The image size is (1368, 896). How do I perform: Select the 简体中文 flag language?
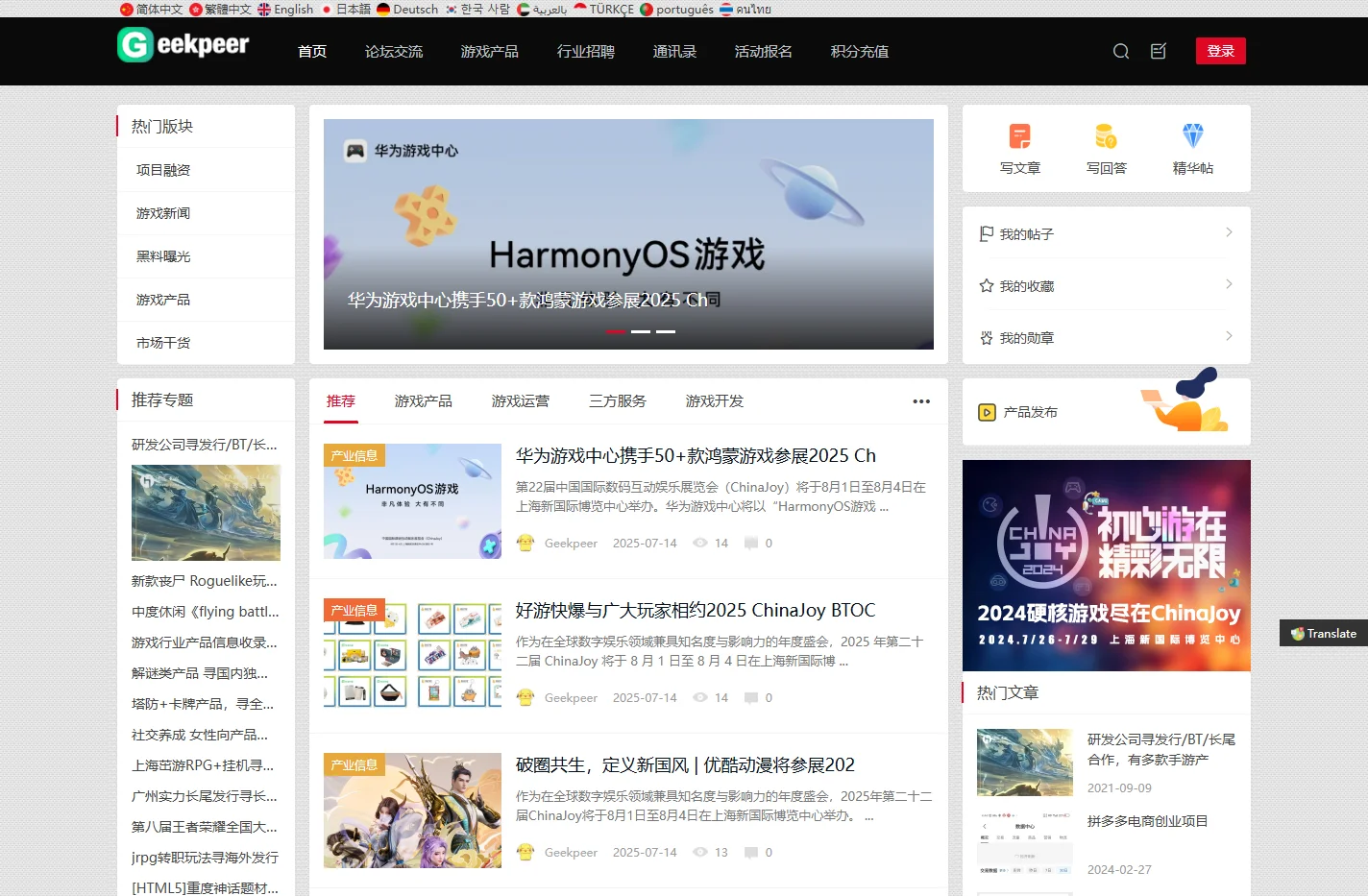[x=152, y=9]
